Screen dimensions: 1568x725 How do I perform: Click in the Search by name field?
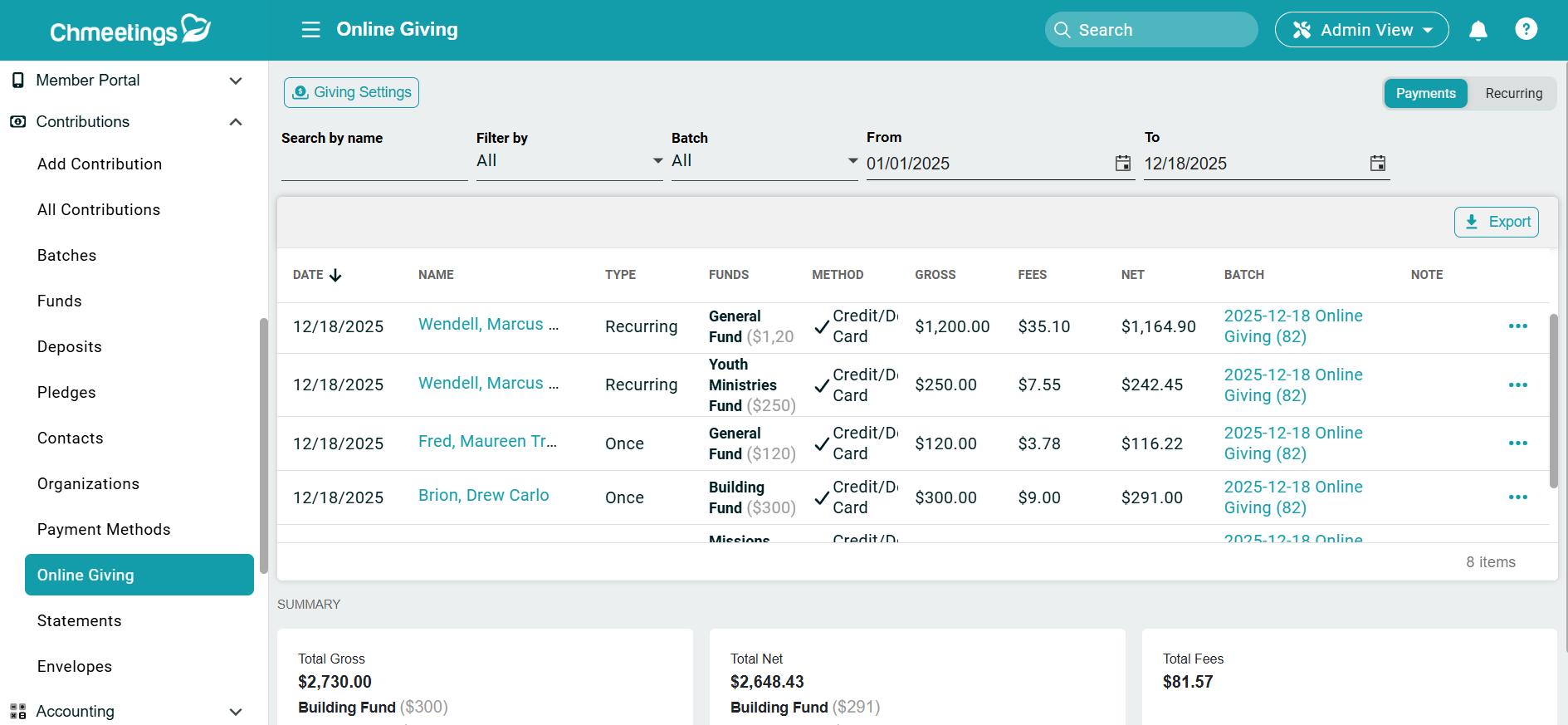[374, 164]
